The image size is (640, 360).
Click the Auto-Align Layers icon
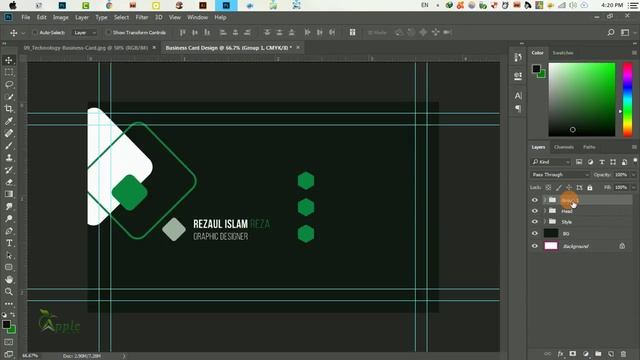(352, 32)
